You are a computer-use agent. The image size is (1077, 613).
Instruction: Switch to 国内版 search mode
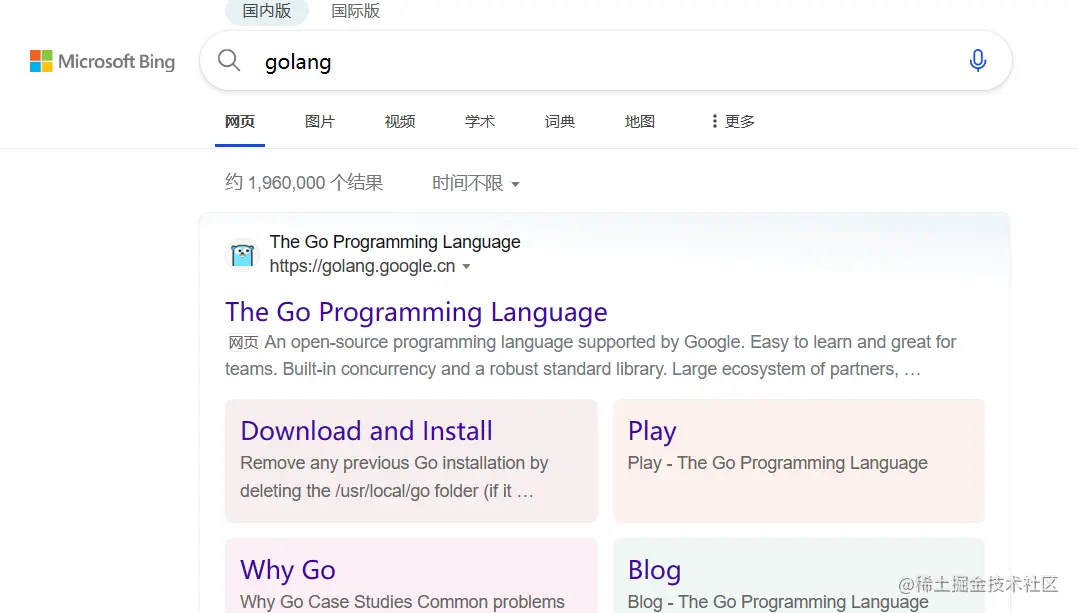coord(266,11)
